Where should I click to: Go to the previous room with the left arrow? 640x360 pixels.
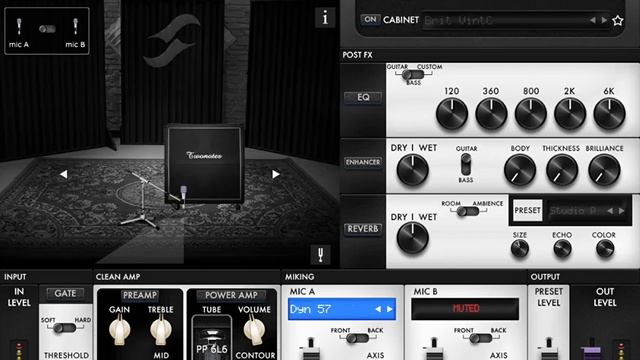[x=63, y=174]
